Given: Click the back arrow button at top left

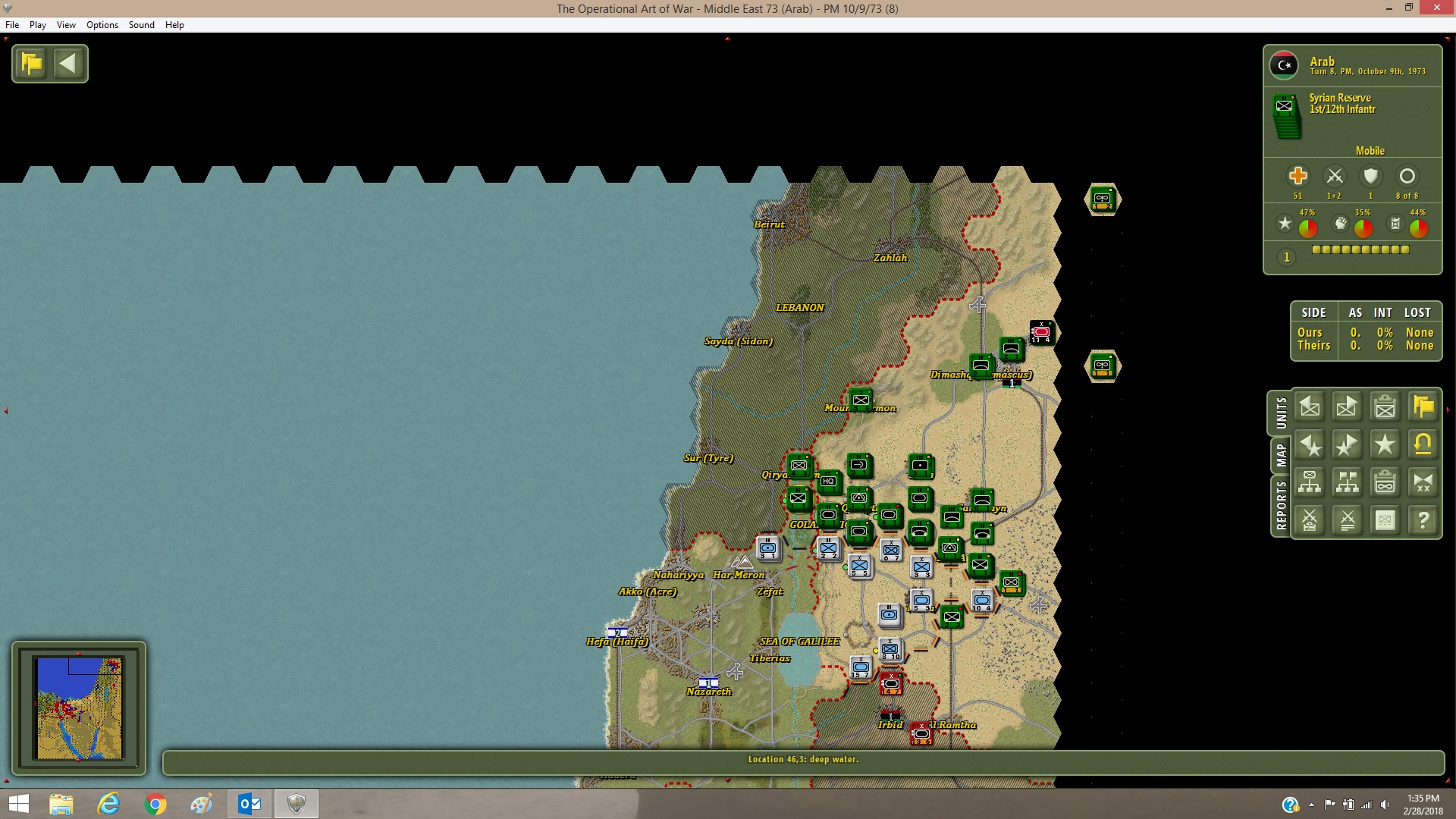Looking at the screenshot, I should pyautogui.click(x=68, y=64).
